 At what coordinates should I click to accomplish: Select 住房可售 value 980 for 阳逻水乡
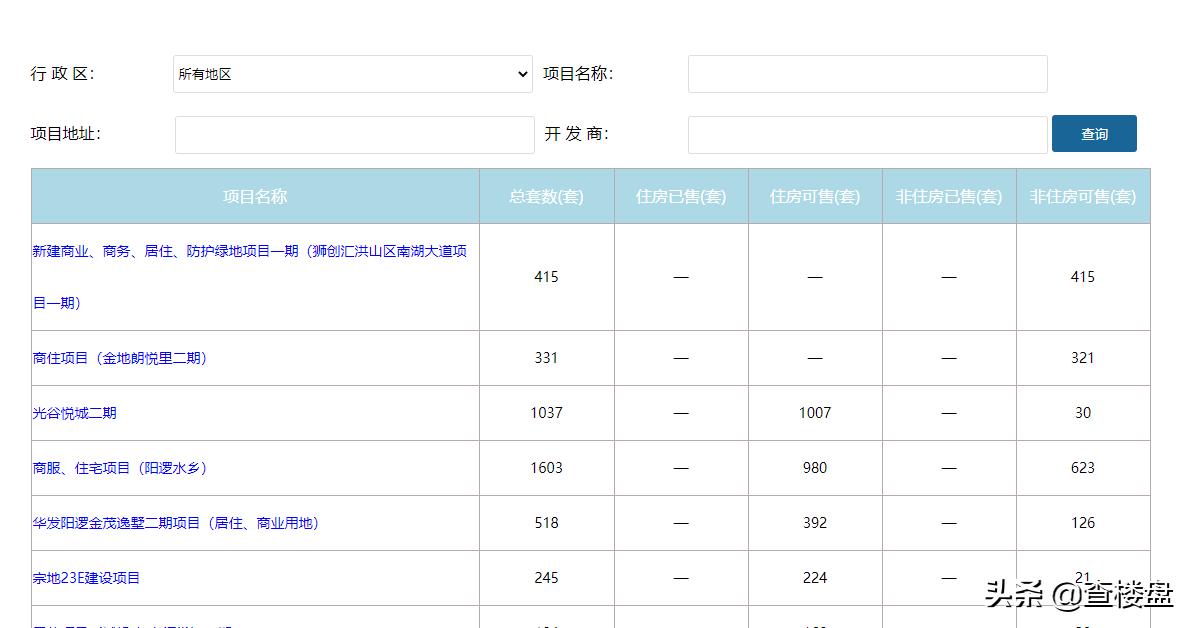pos(815,468)
